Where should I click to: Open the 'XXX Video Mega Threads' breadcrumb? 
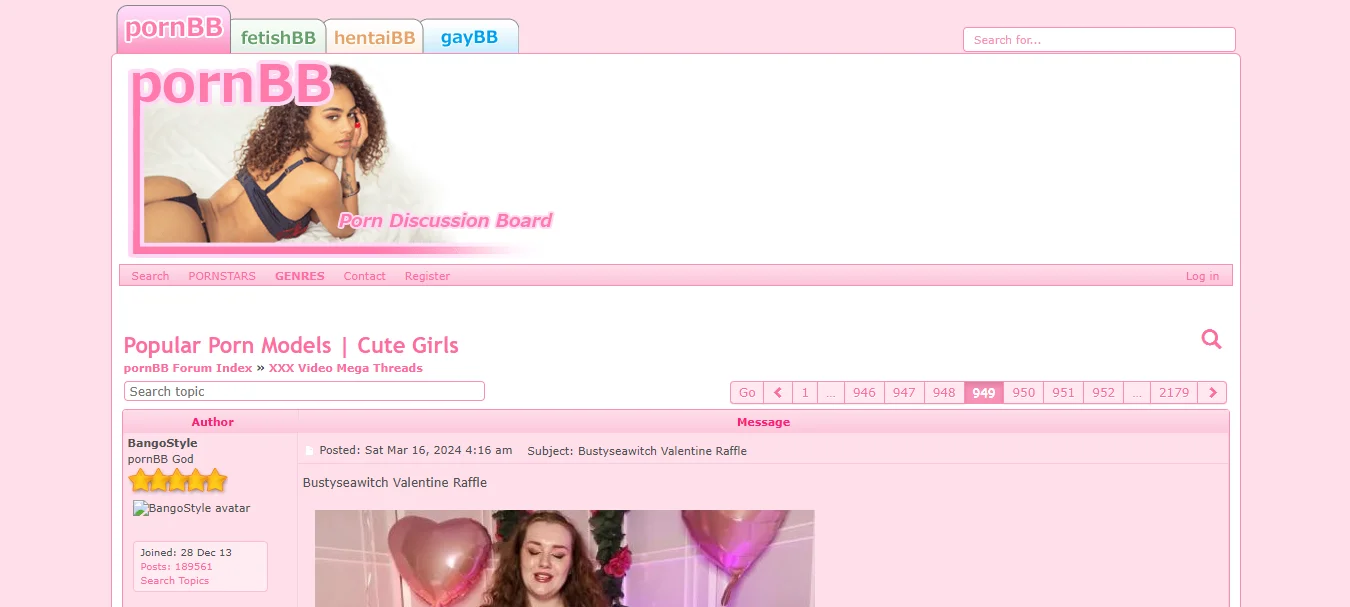[x=346, y=368]
